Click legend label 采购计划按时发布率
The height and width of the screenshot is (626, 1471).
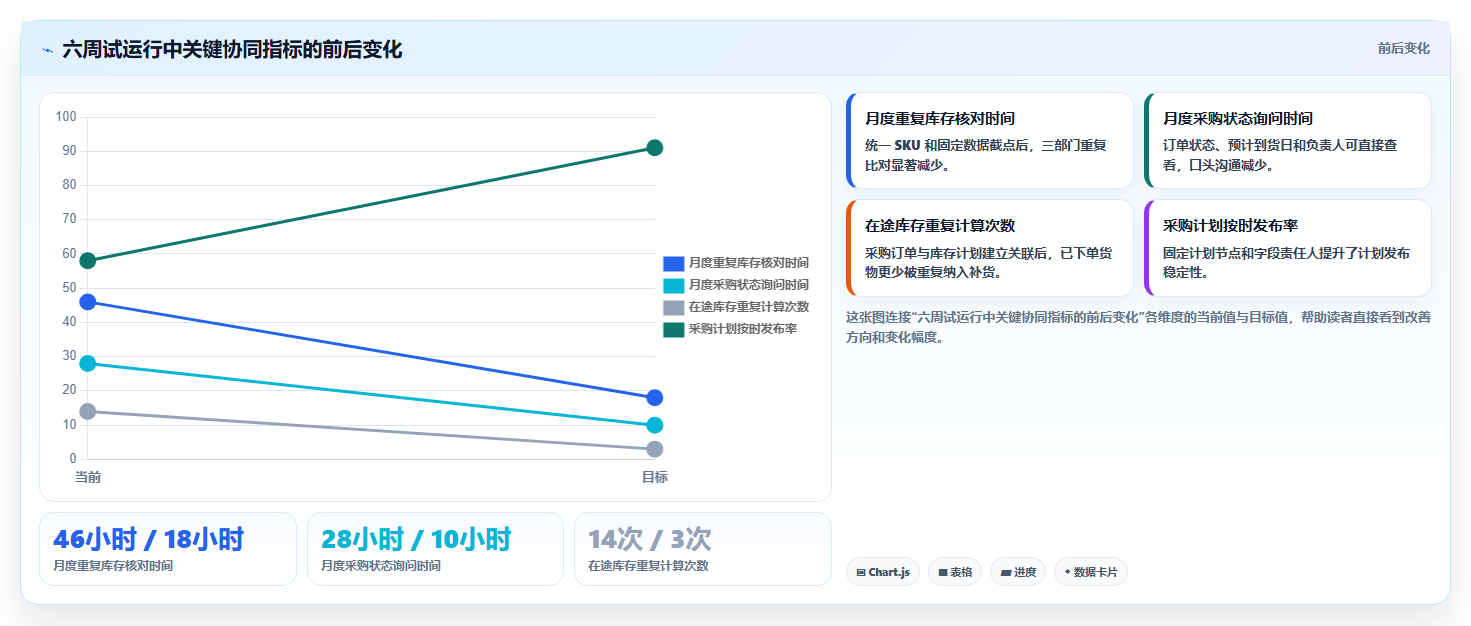pyautogui.click(x=742, y=329)
